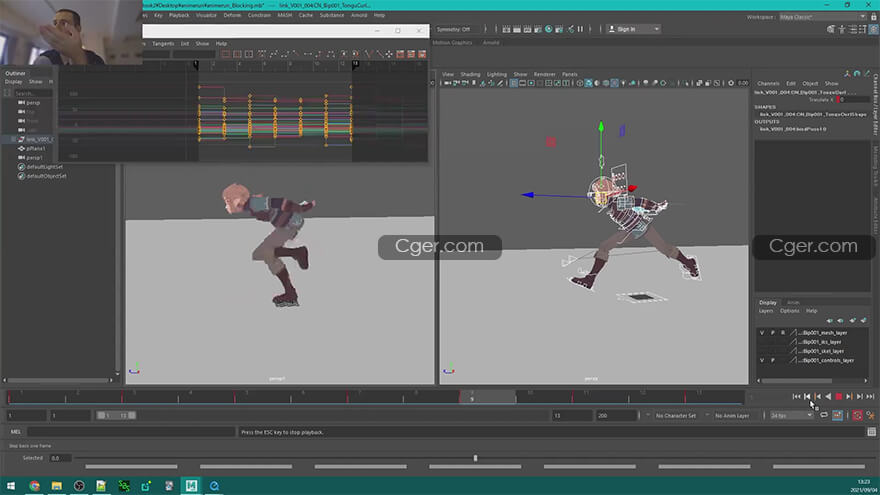Stop playback with red square button
This screenshot has height=495, width=880.
839,396
